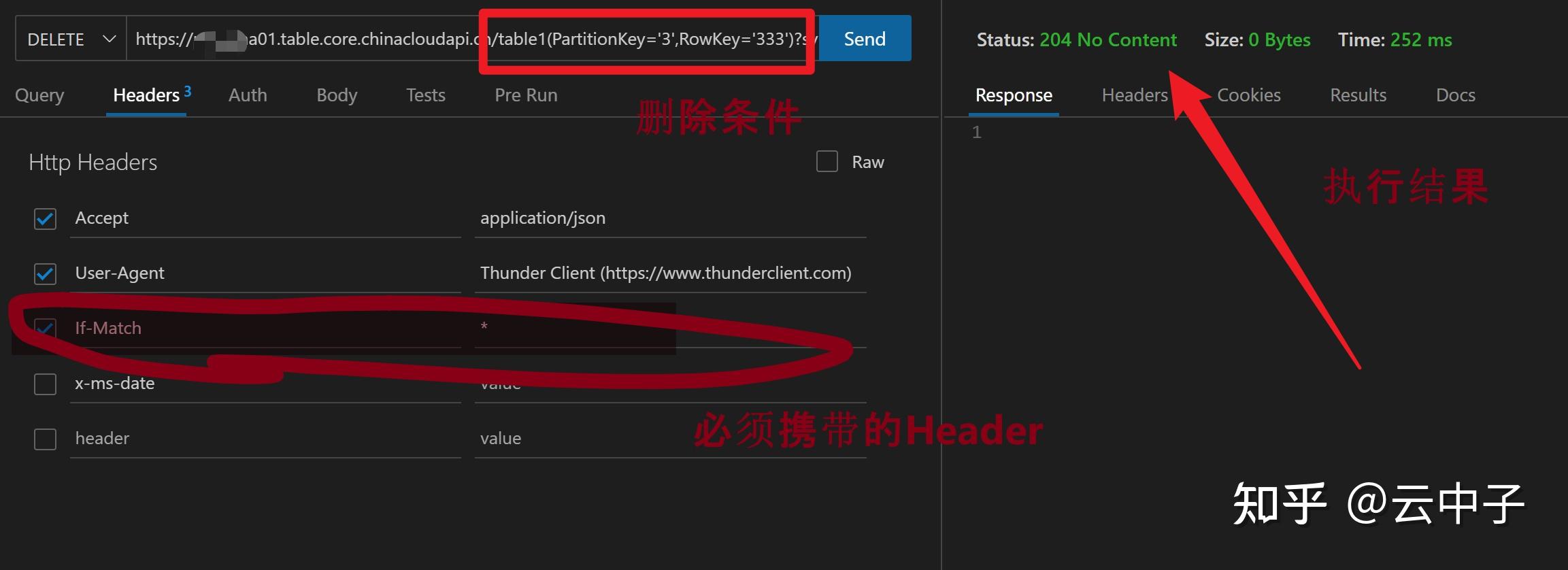
Task: Enable the x-ms-date header checkbox
Action: coord(45,384)
